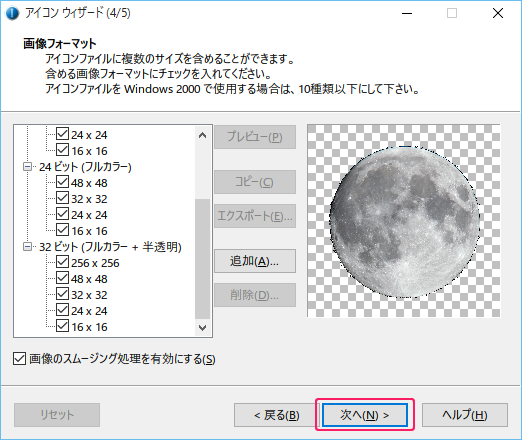Uncheck 32 x 32 under 24 ビット group
522x440 pixels.
(x=62, y=198)
